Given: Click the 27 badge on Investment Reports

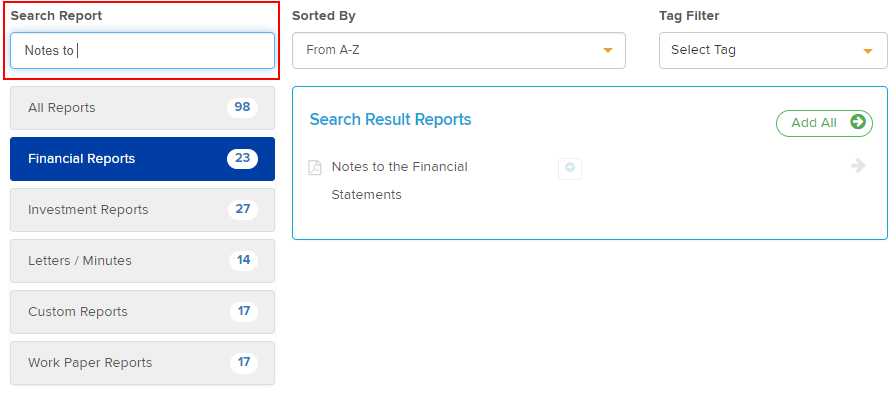Looking at the screenshot, I should coord(243,209).
